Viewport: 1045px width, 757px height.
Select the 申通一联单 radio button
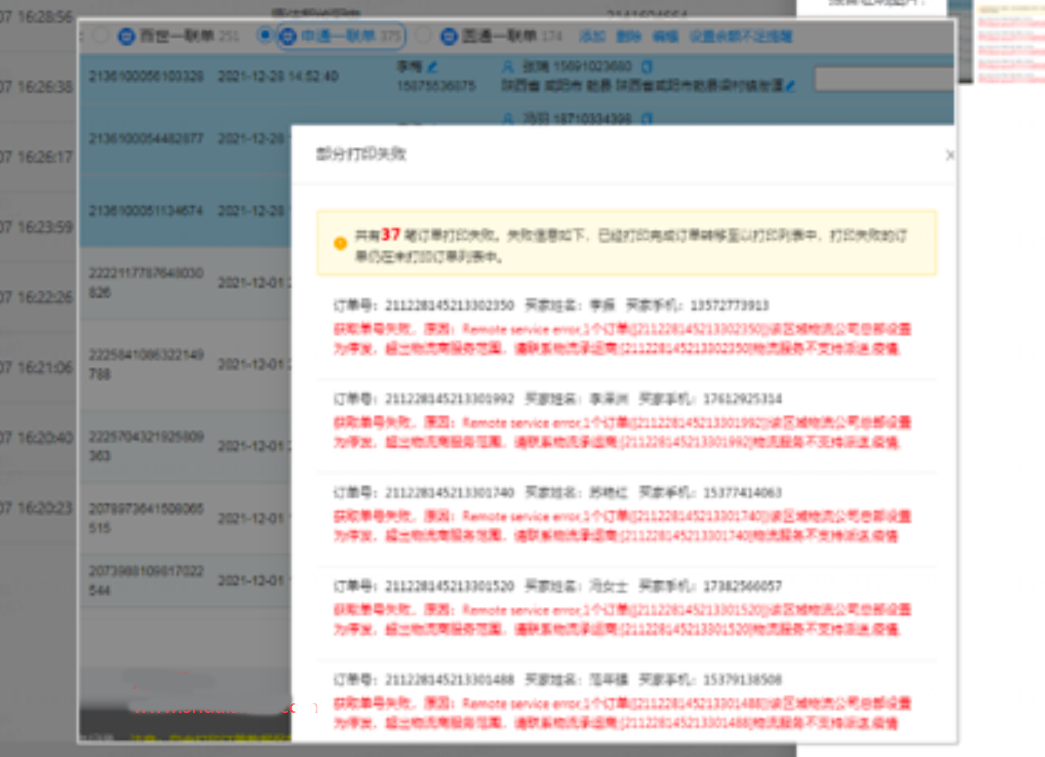click(x=264, y=35)
